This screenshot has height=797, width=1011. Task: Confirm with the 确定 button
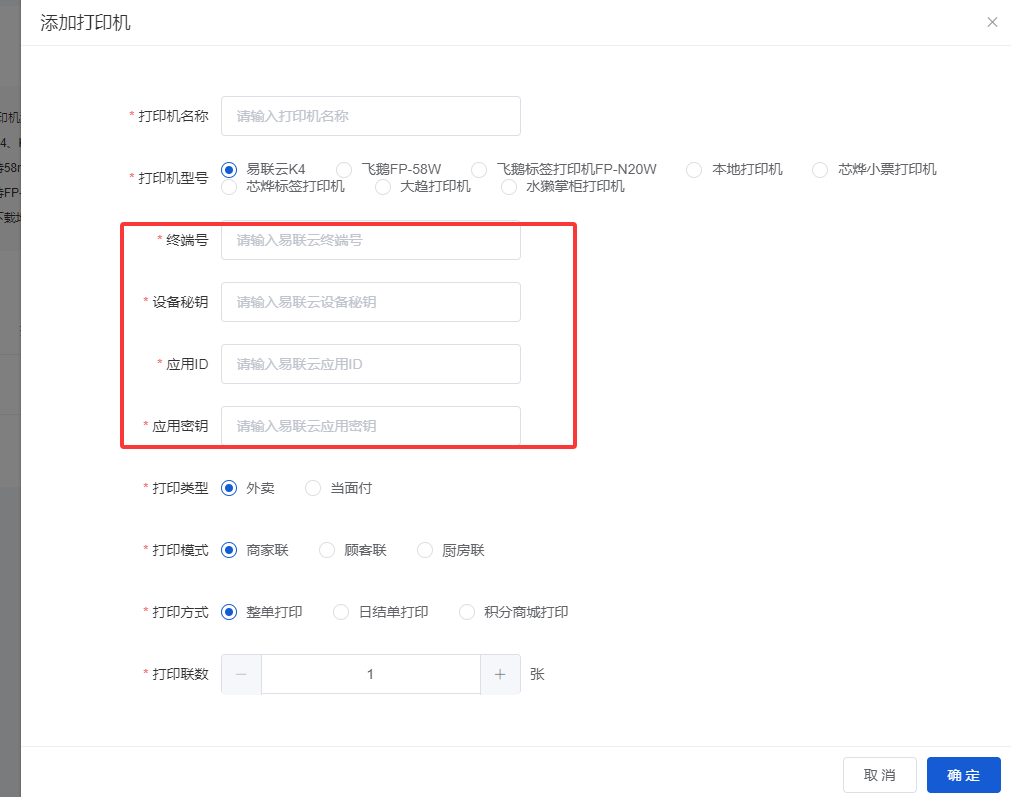[963, 775]
